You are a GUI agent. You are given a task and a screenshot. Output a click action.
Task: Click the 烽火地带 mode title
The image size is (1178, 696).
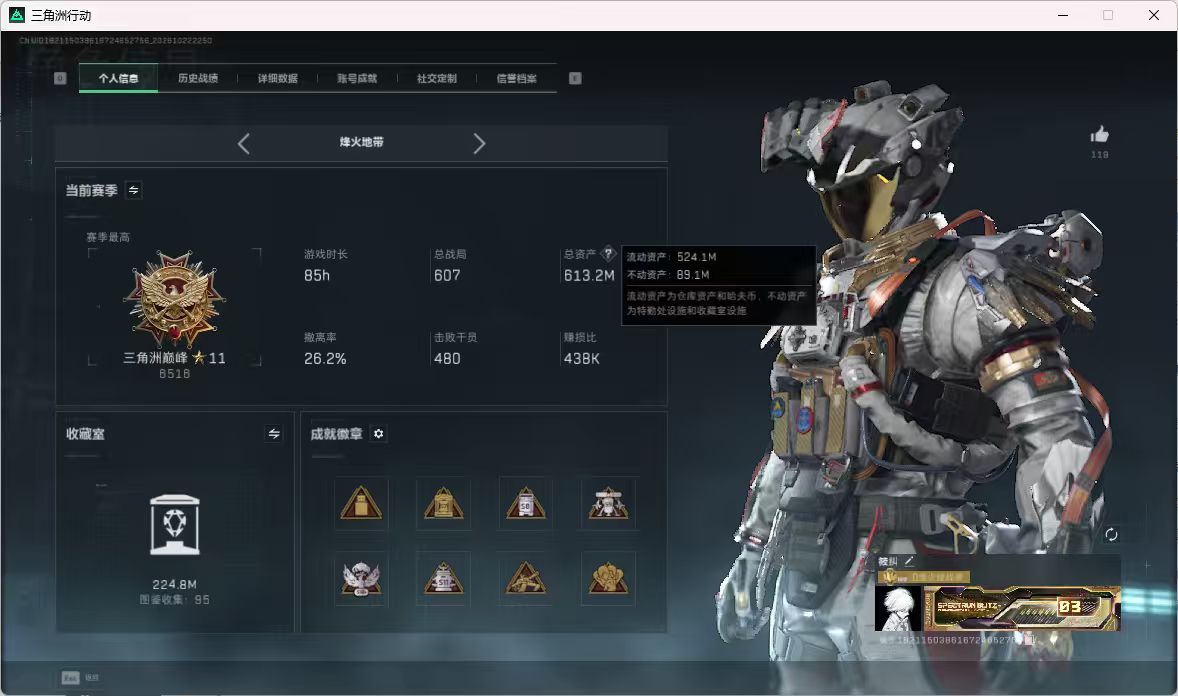361,142
